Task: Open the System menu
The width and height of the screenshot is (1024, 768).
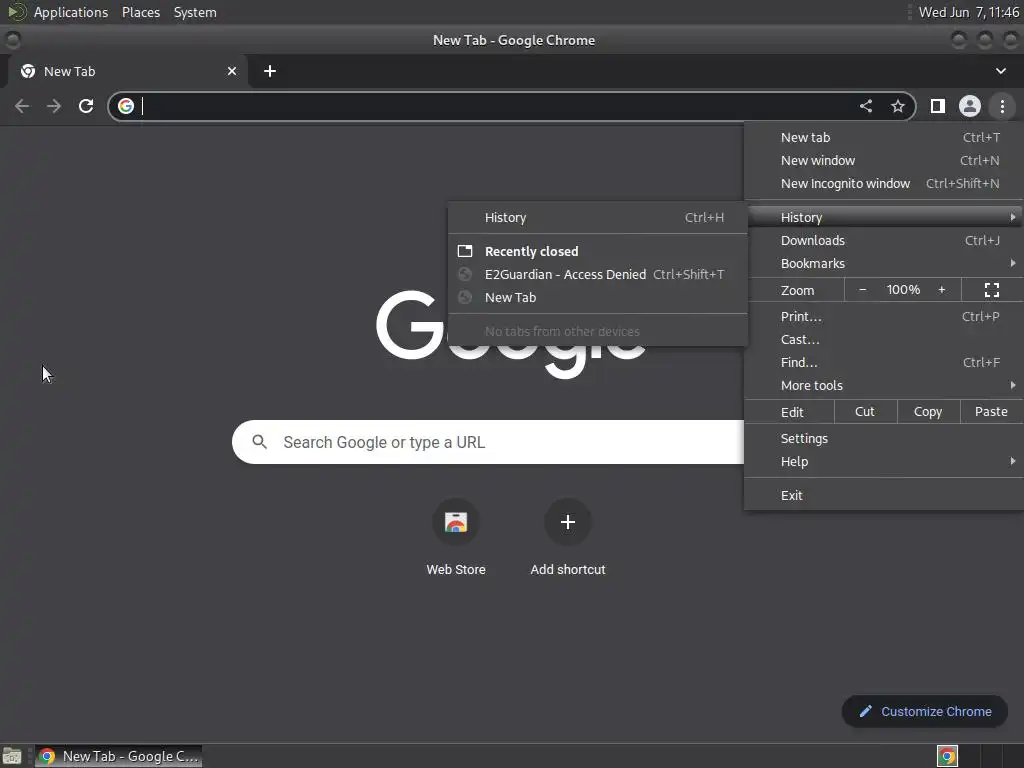Action: (195, 12)
